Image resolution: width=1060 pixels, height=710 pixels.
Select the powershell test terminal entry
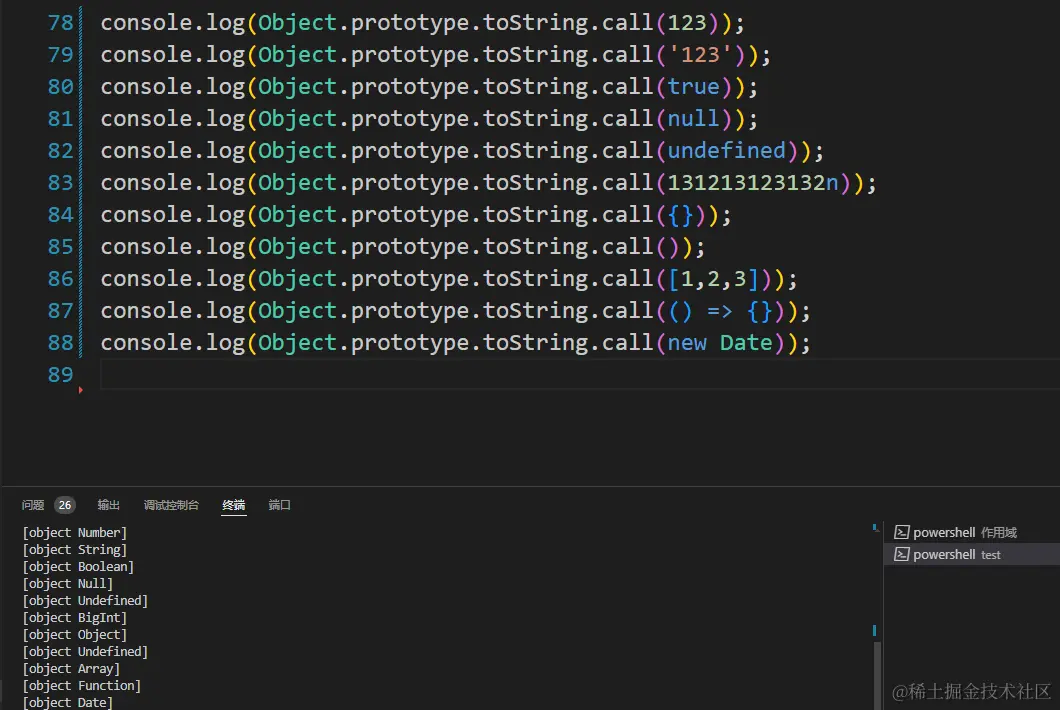(x=971, y=554)
